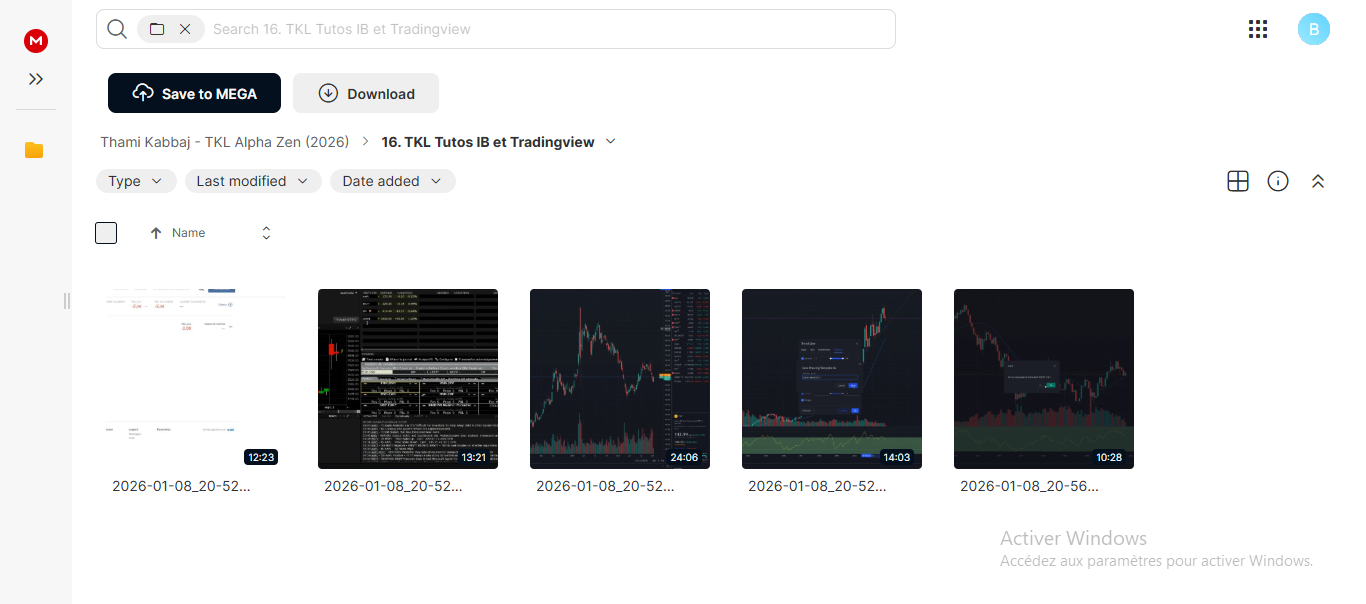
Task: Collapse header with double up chevron
Action: tap(1318, 181)
